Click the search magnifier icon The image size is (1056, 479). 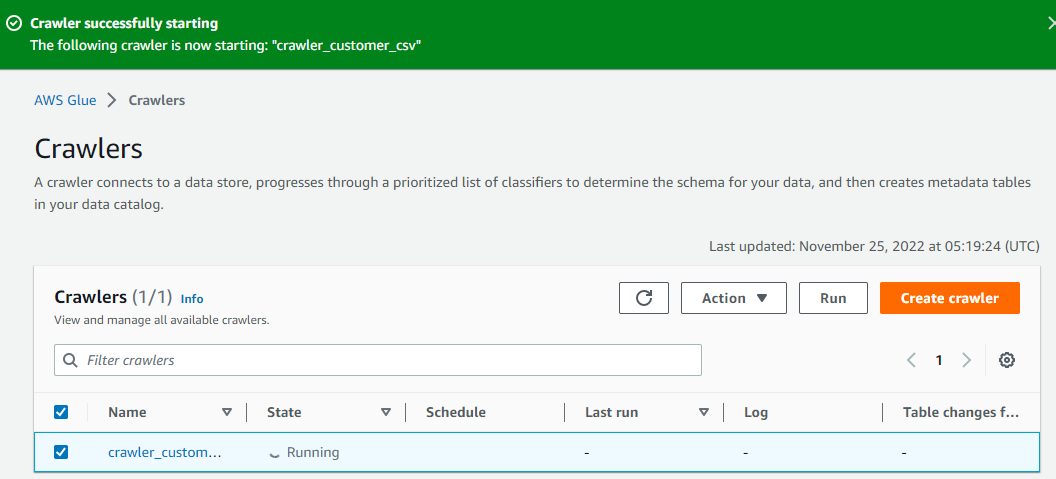tap(70, 360)
